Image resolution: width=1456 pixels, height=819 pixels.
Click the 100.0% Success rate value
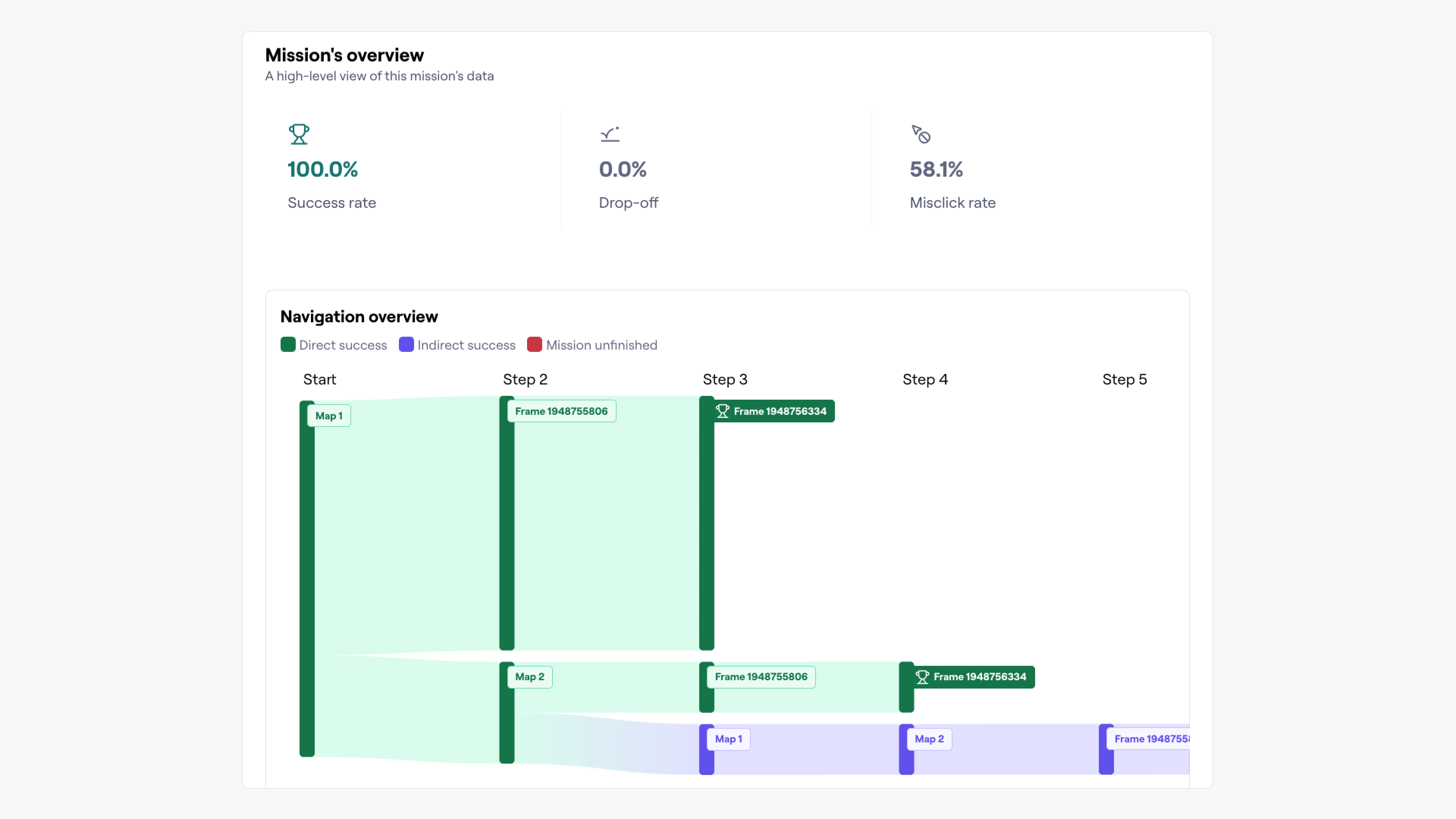(x=322, y=169)
